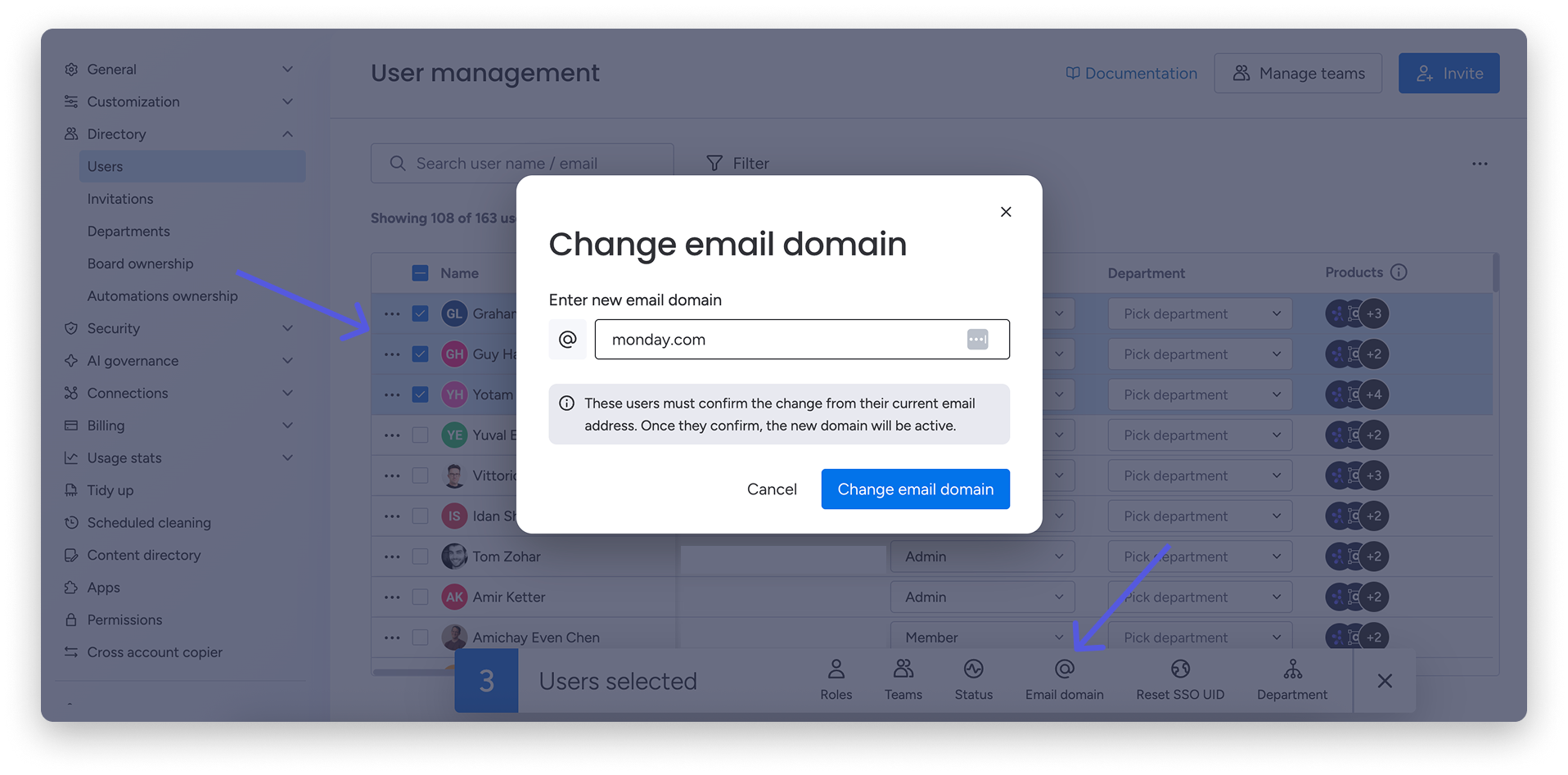Pick department for the Graham row
Viewport: 1568px width, 775px height.
point(1200,313)
